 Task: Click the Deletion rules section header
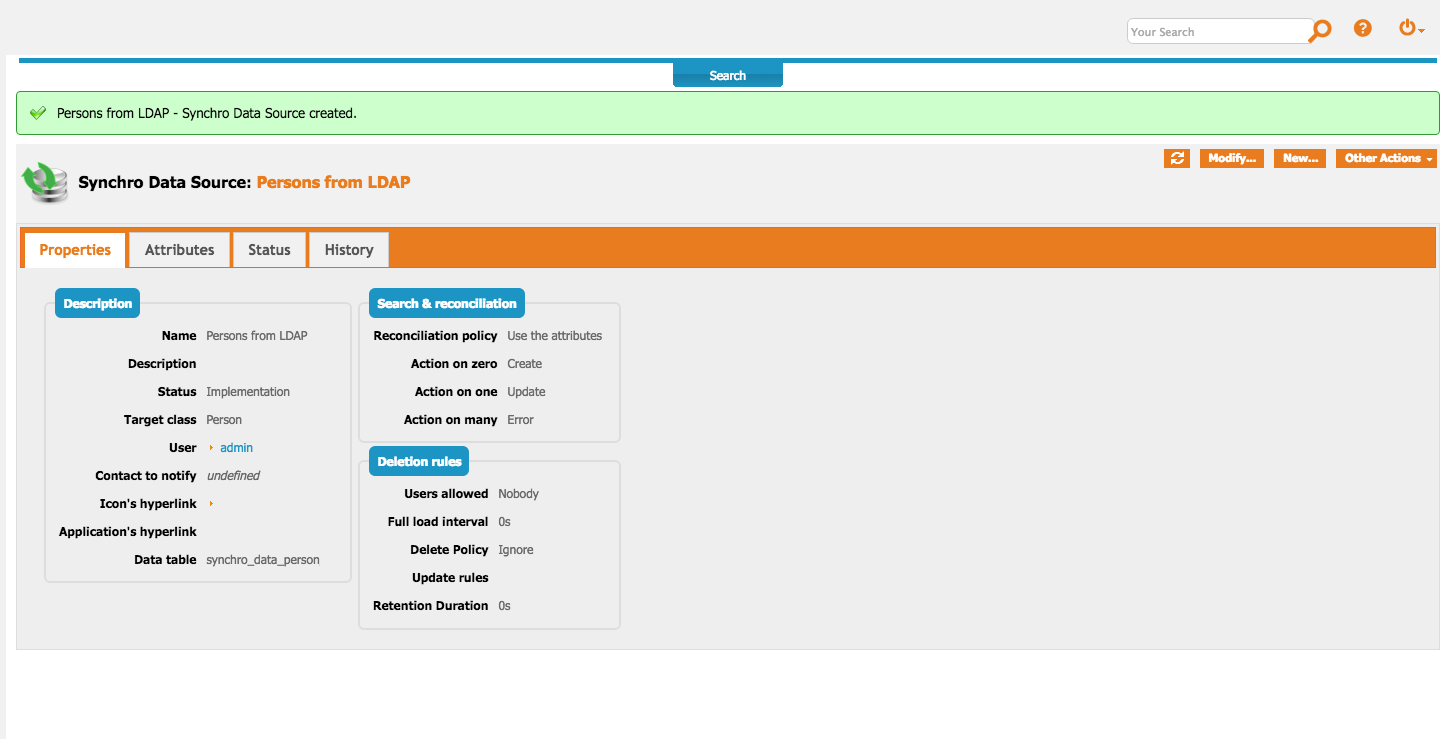pyautogui.click(x=419, y=462)
